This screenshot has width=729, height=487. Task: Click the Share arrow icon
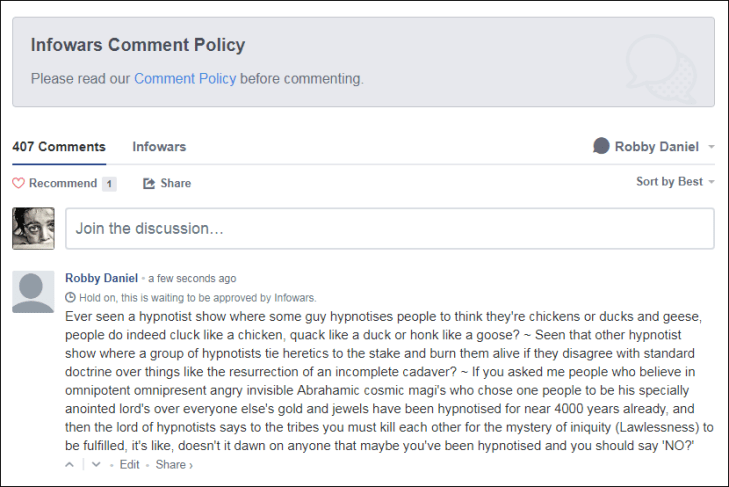point(149,183)
